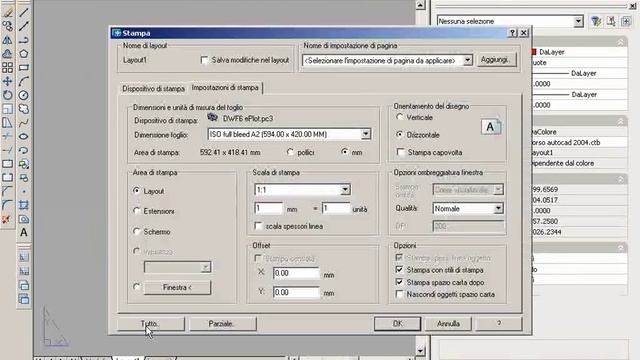
Task: Select the Move tool
Action: click(7, 81)
